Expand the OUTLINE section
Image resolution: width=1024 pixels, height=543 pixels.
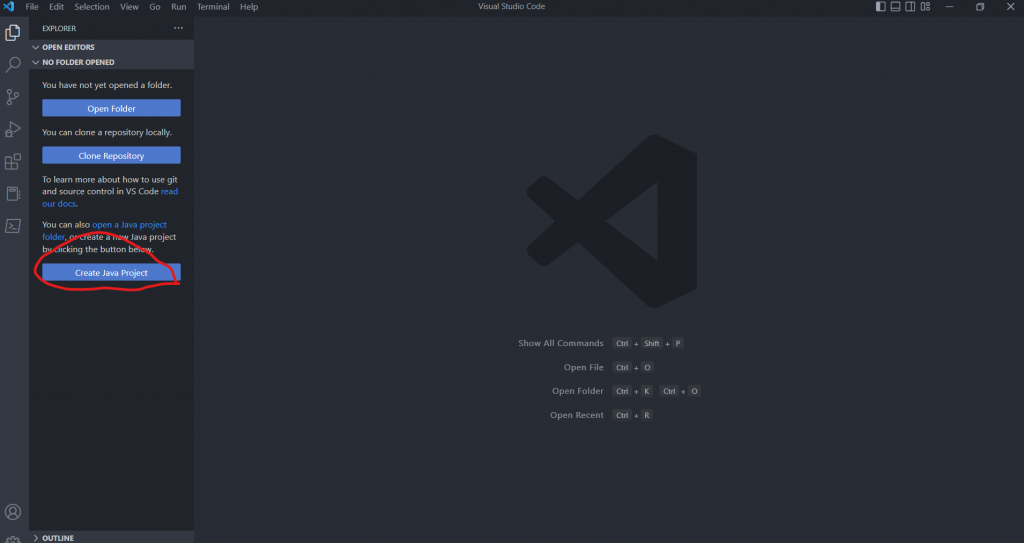click(x=111, y=538)
